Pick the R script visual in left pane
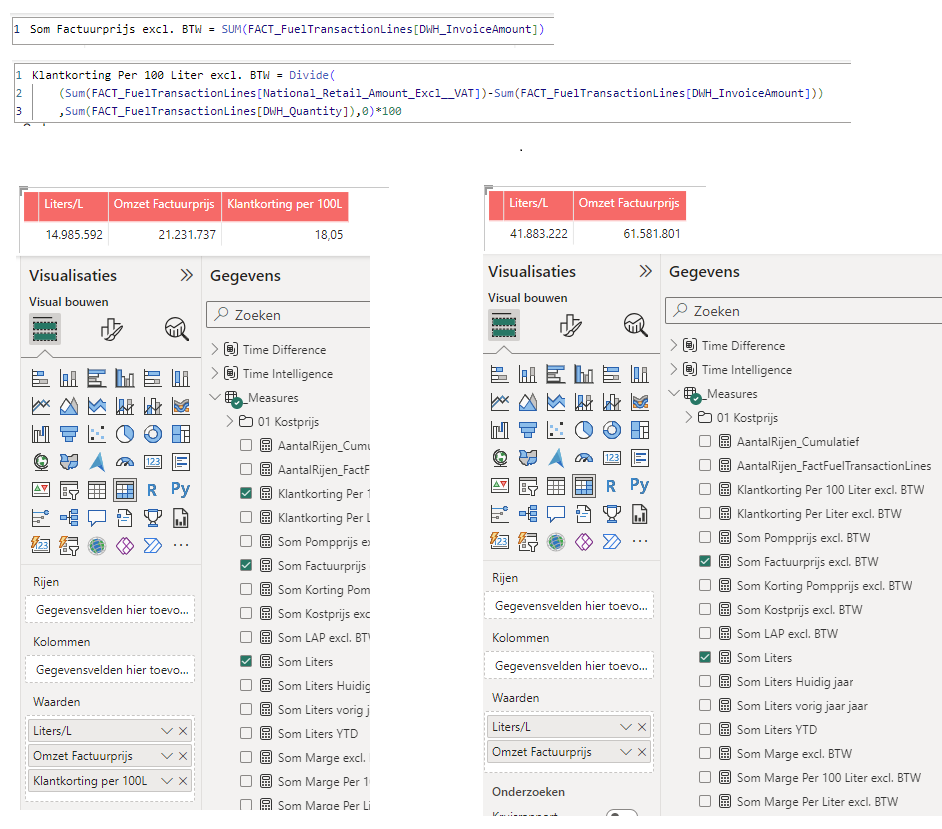The width and height of the screenshot is (942, 829). [153, 490]
